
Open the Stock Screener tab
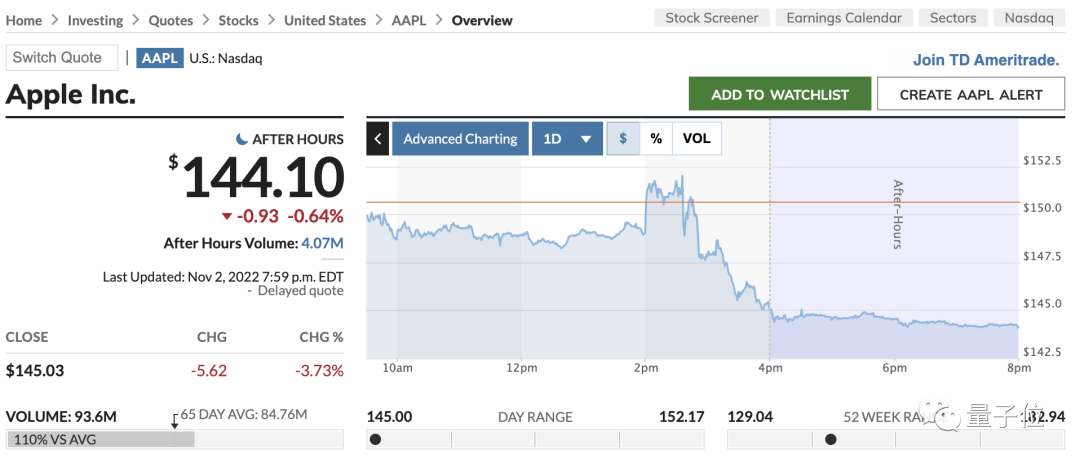coord(712,18)
